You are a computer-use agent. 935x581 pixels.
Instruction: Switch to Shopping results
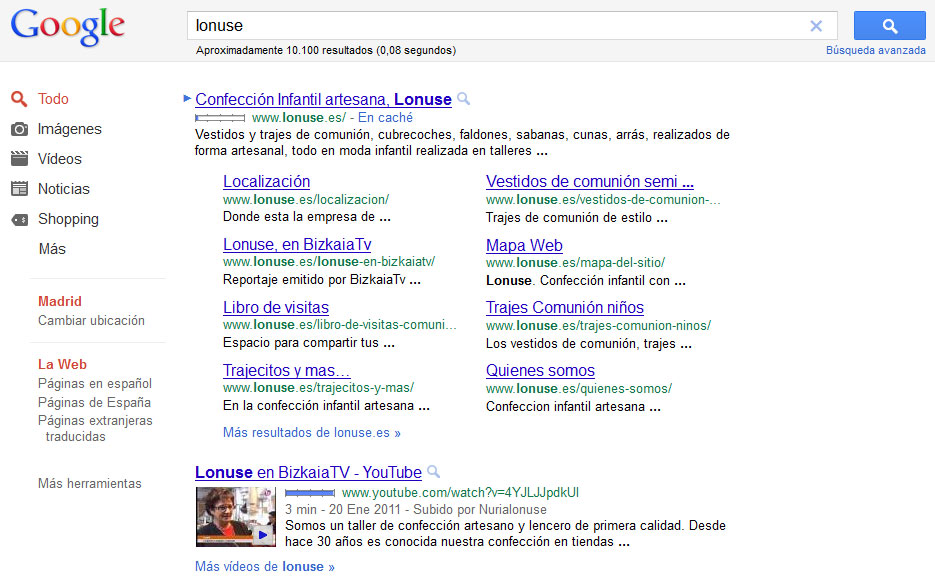click(68, 220)
